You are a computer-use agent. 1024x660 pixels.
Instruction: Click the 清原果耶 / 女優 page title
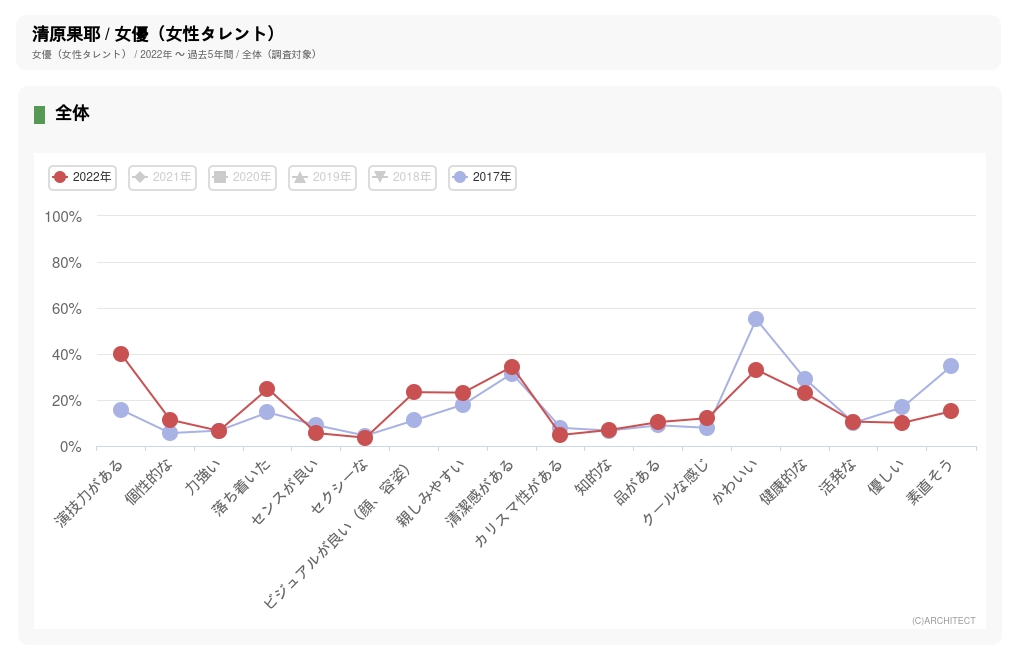[155, 34]
